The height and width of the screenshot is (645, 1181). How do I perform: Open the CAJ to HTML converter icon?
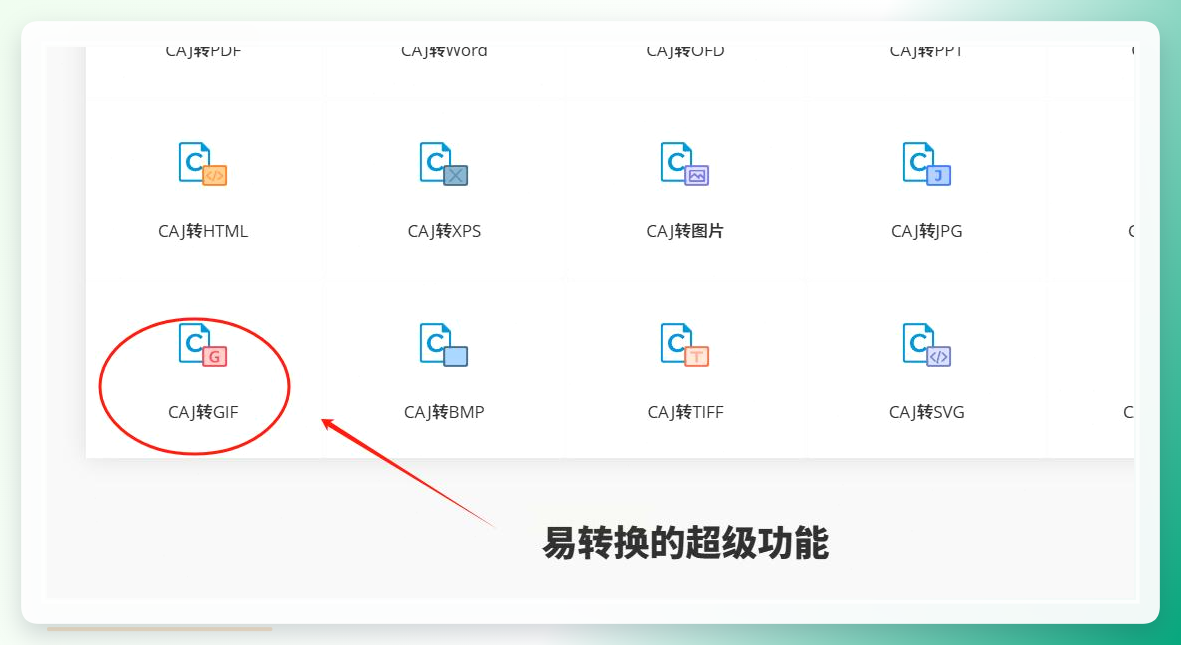(x=203, y=164)
